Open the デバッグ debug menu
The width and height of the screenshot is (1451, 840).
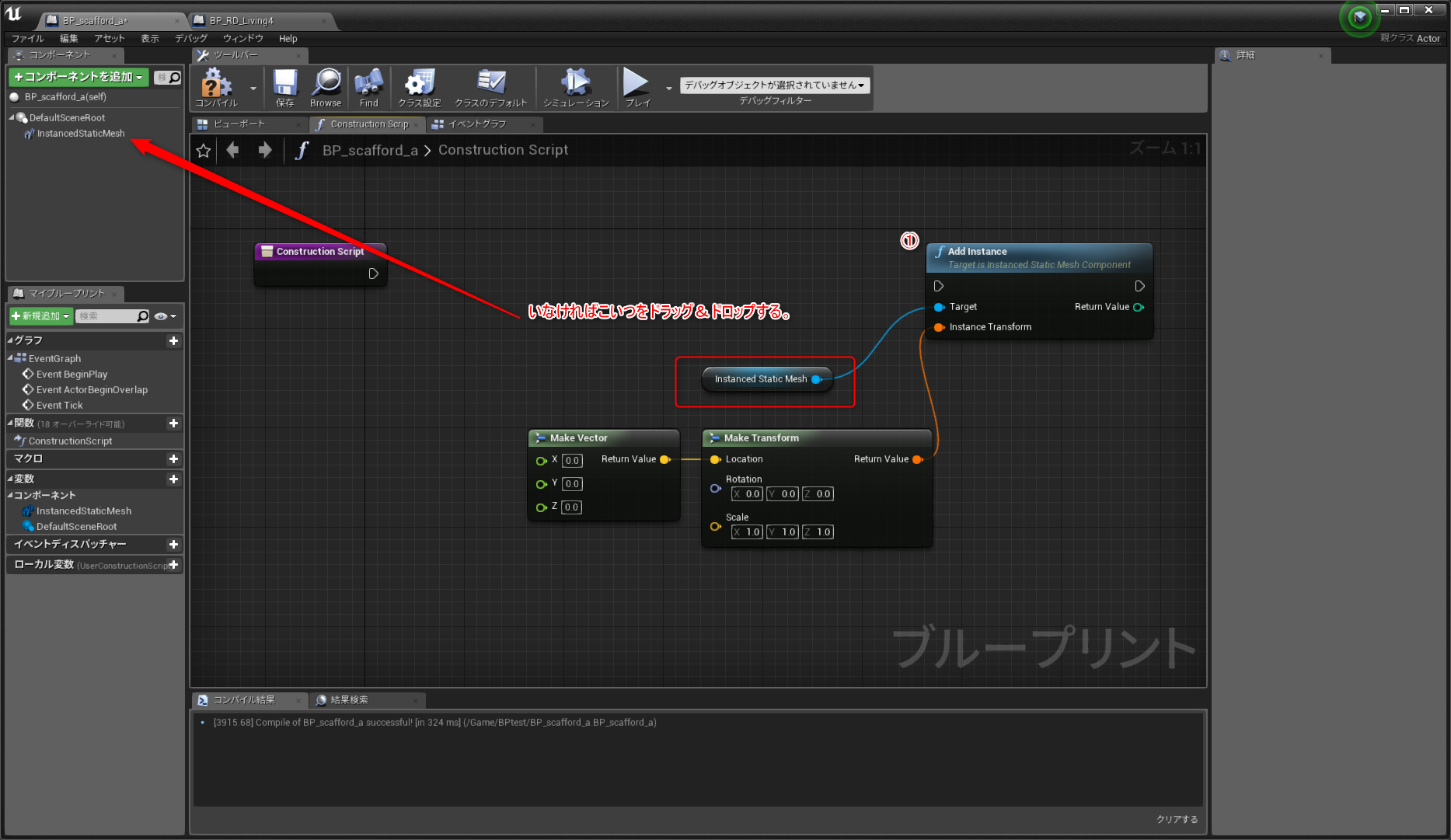point(191,39)
